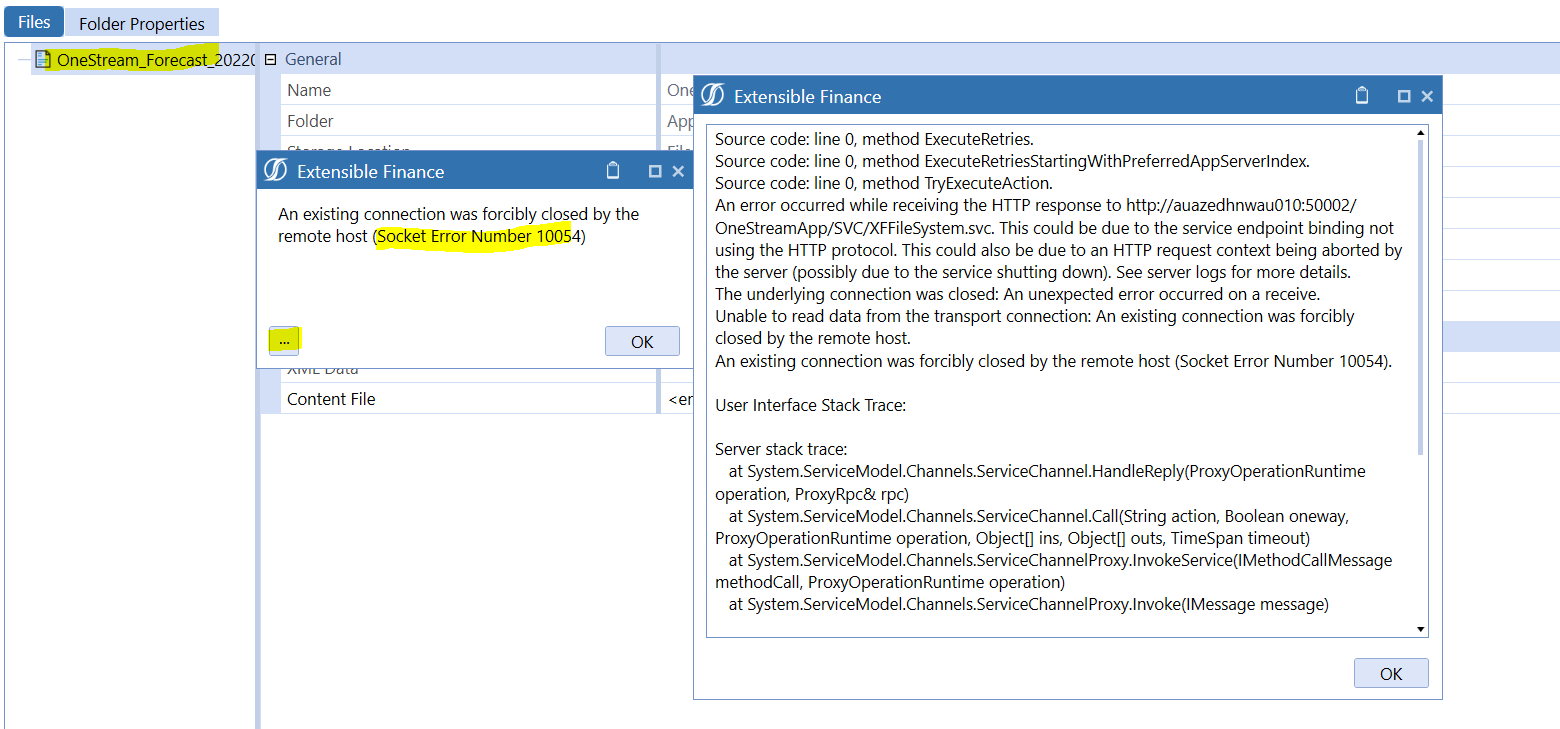Maximize the stack trace details dialog
The width and height of the screenshot is (1560, 729).
(1404, 96)
